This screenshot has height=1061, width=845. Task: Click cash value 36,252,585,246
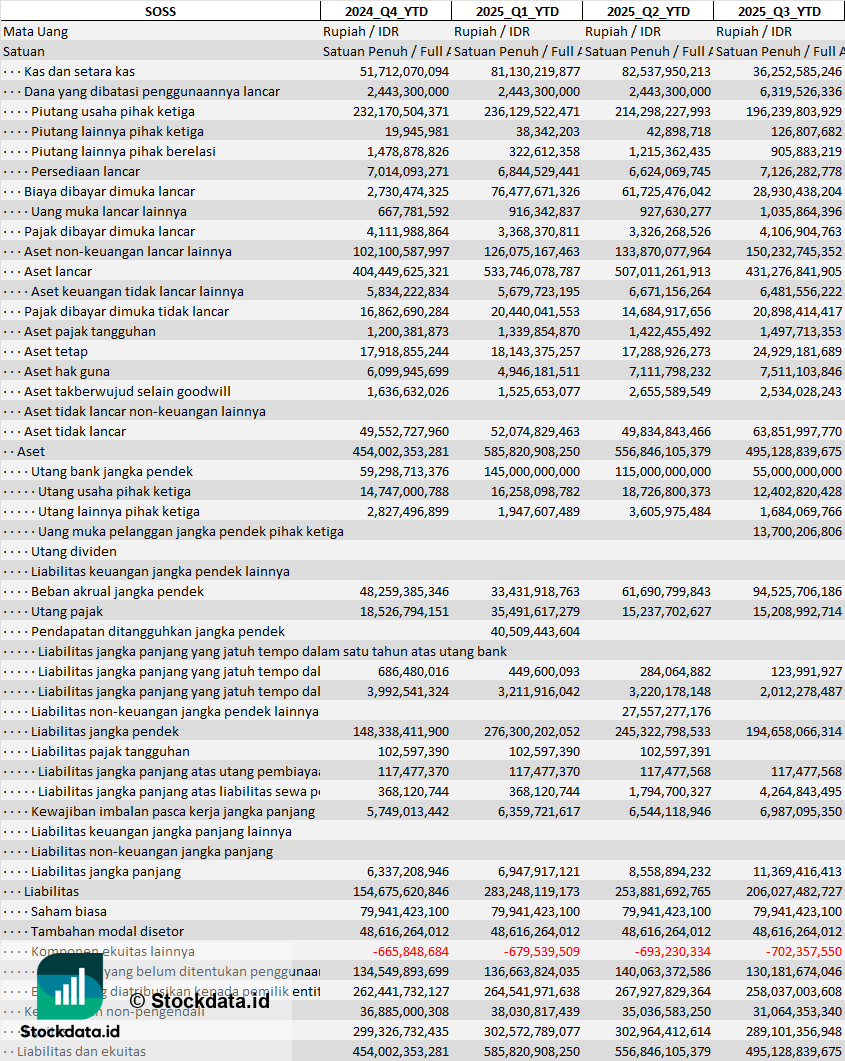pyautogui.click(x=797, y=72)
